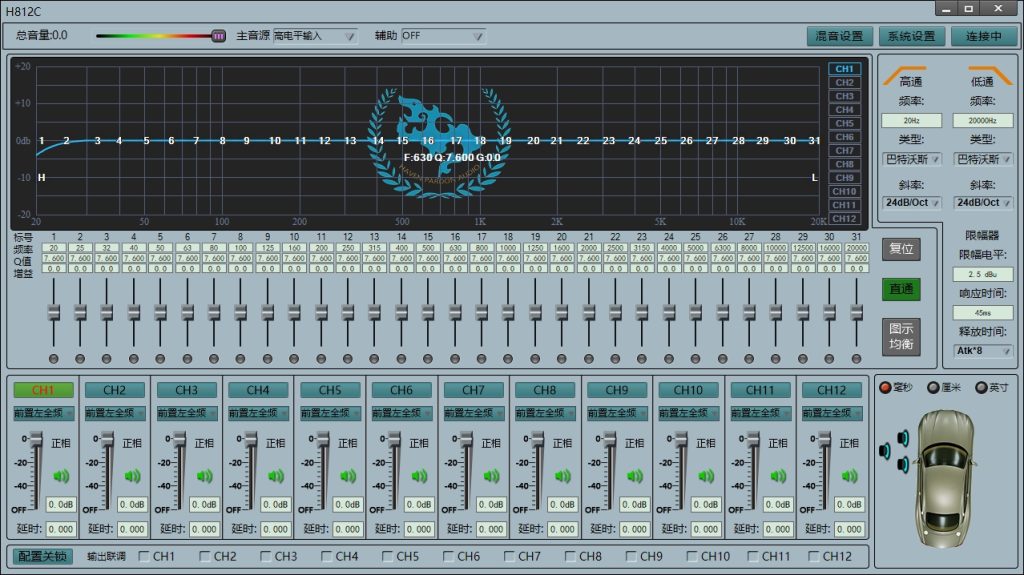The width and height of the screenshot is (1024, 575).
Task: Mute the CH6 speaker icon
Action: (x=419, y=476)
